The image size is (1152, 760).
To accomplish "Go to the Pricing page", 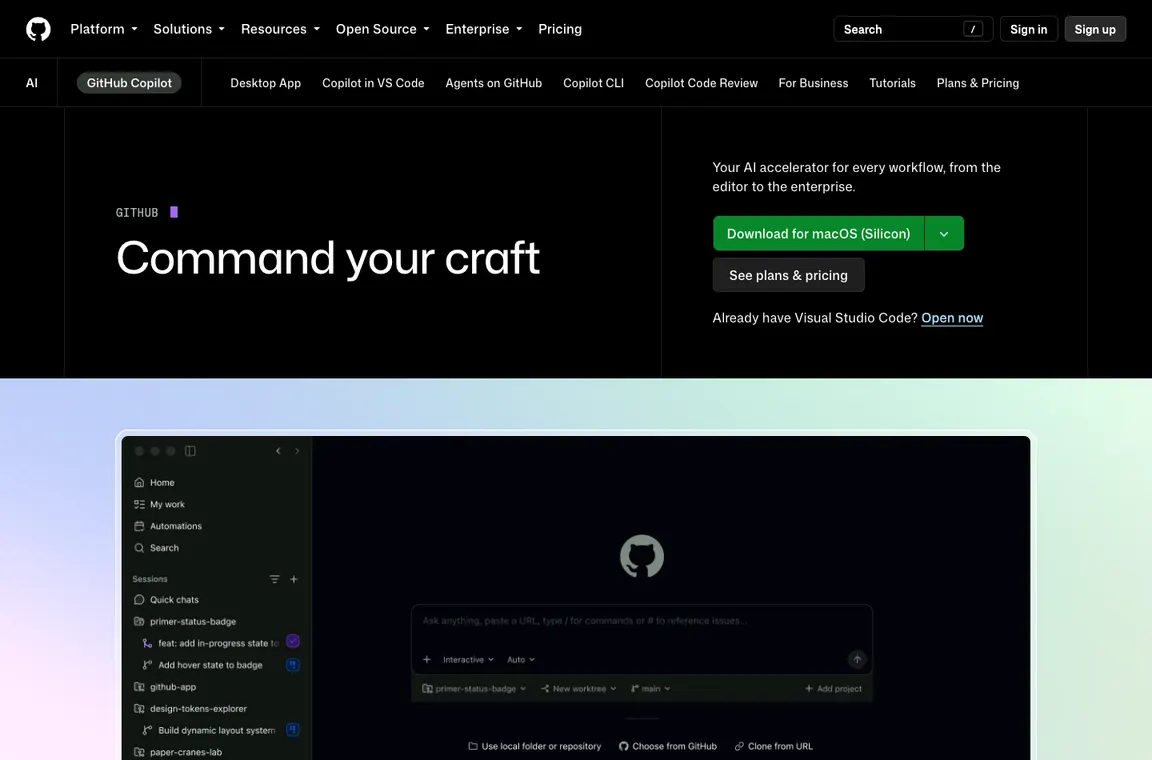I will [x=560, y=29].
